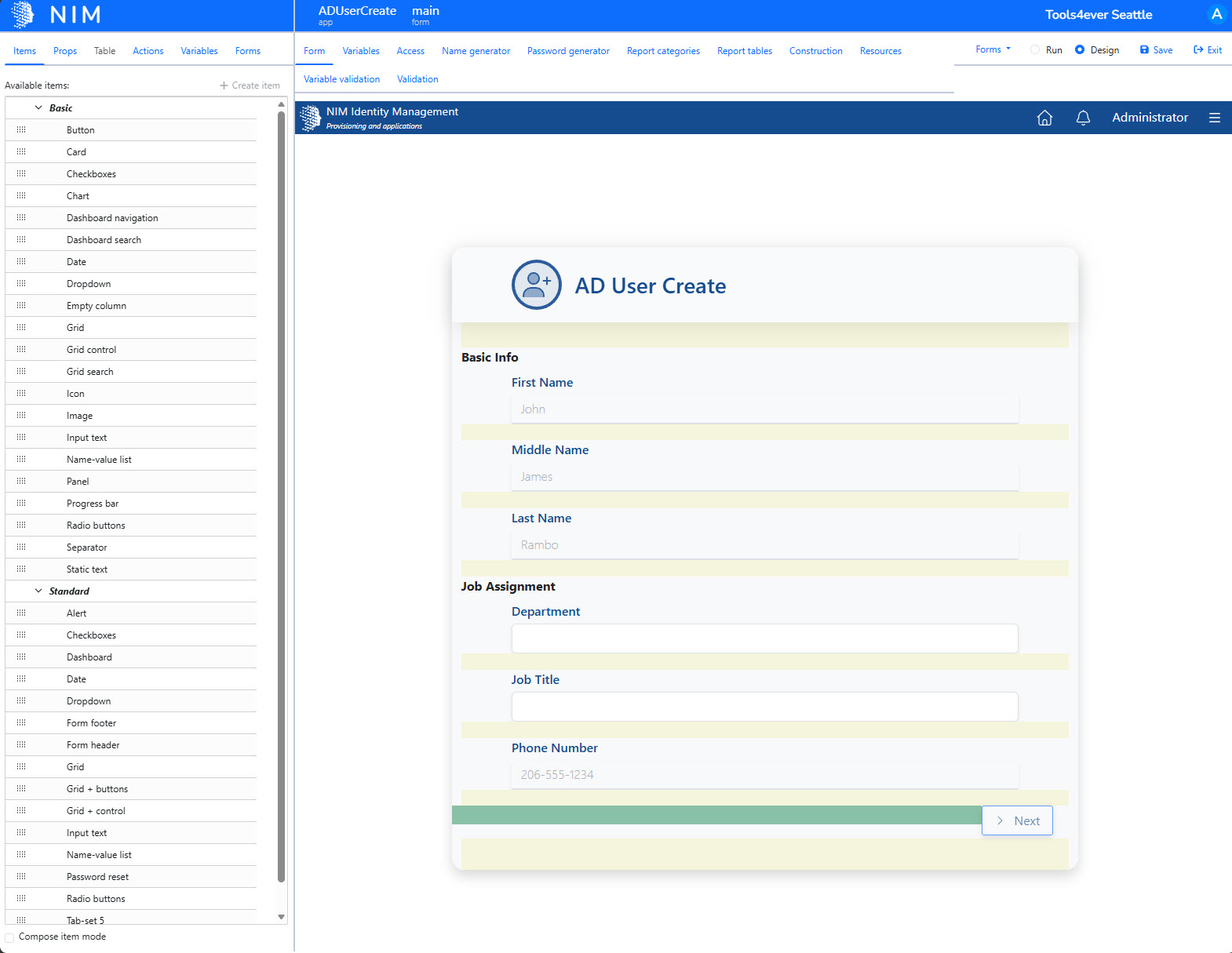Enable Compose item mode checkbox
The image size is (1232, 953).
click(x=9, y=937)
